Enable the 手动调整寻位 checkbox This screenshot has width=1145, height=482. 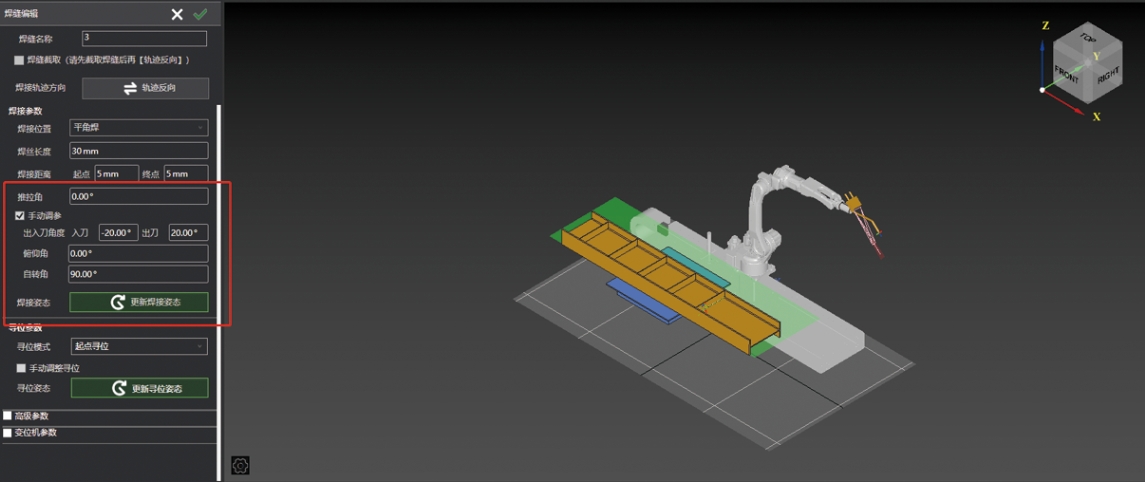click(x=21, y=368)
